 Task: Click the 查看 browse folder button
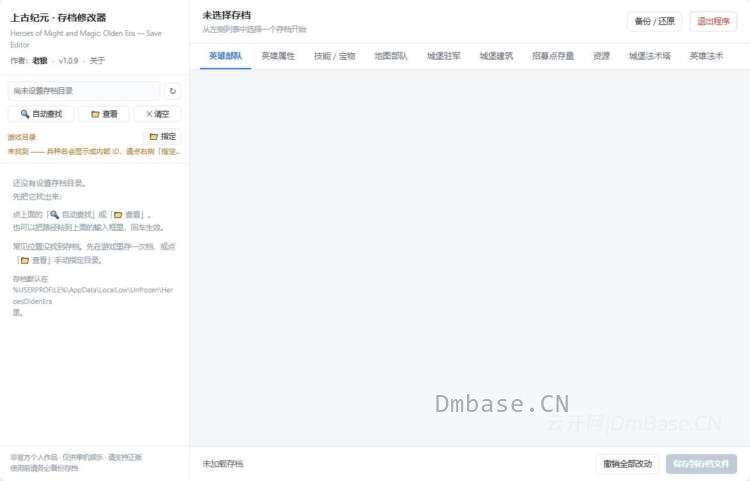(104, 114)
